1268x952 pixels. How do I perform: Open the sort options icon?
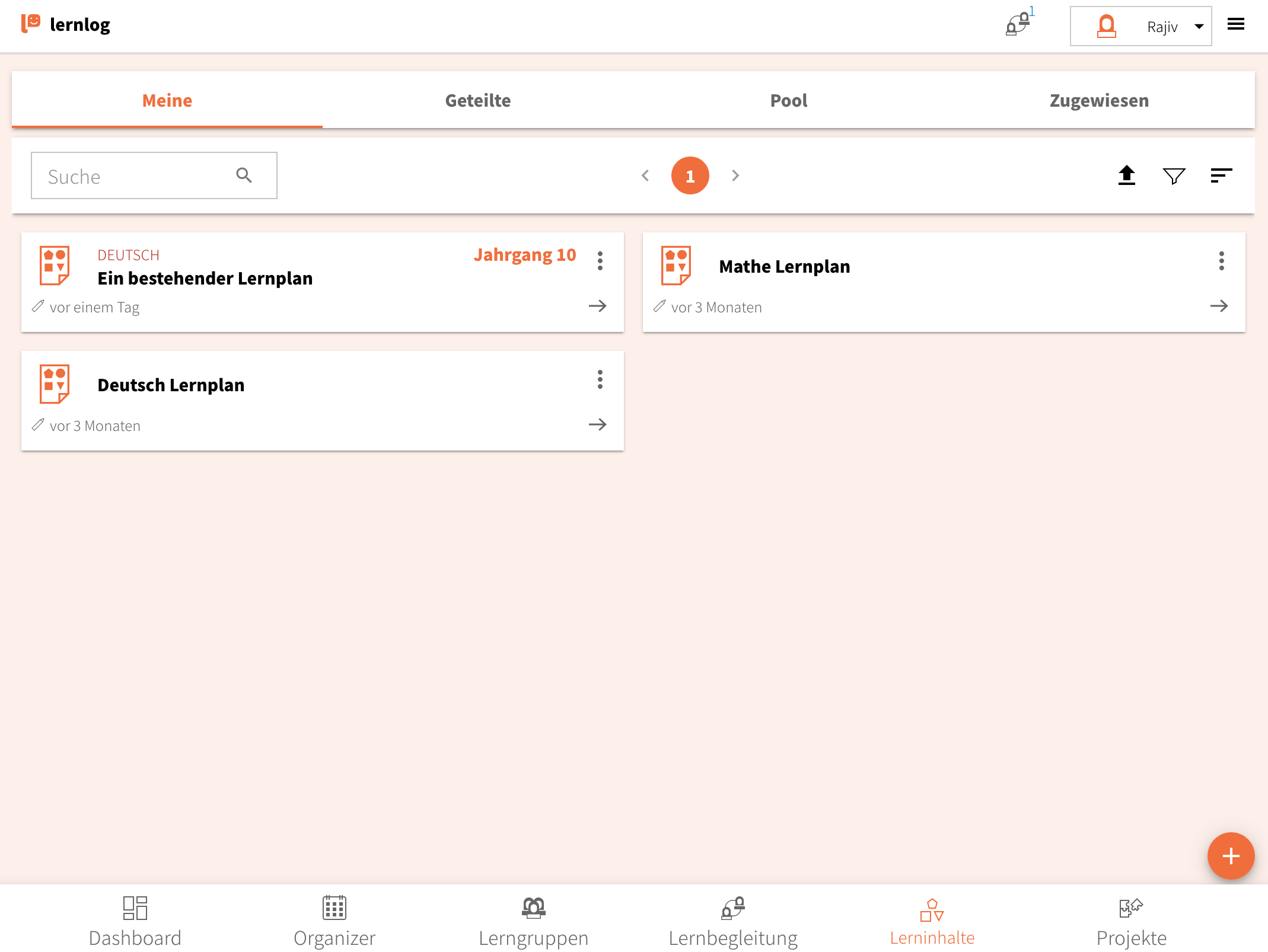[1221, 175]
